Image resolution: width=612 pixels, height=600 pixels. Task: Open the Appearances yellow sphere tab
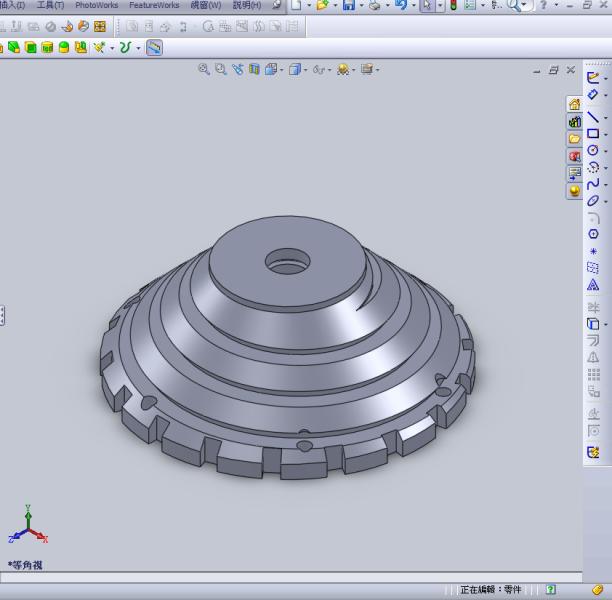click(x=575, y=191)
